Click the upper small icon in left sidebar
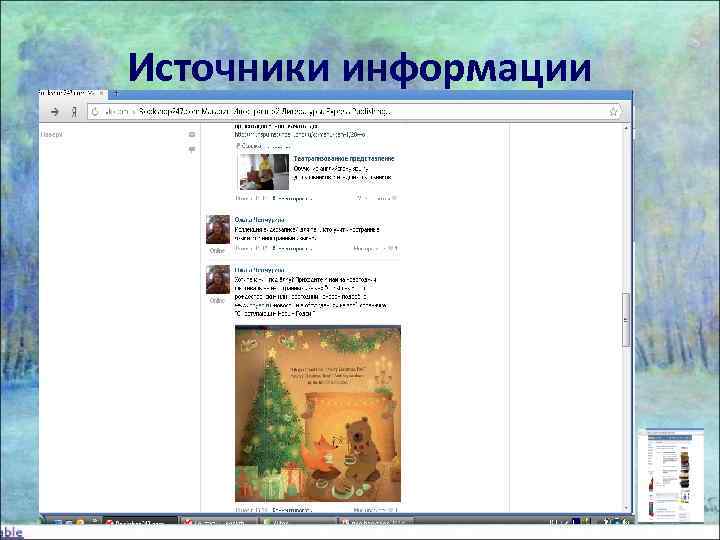 click(192, 135)
